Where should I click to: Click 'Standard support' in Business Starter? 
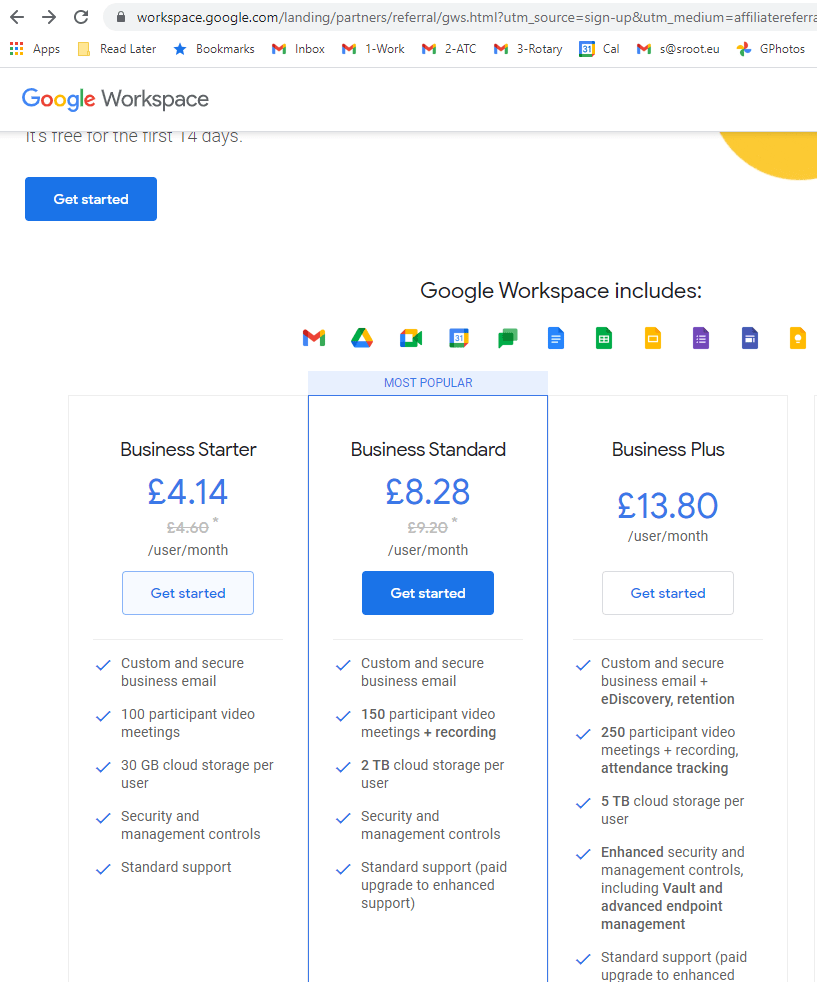[176, 867]
